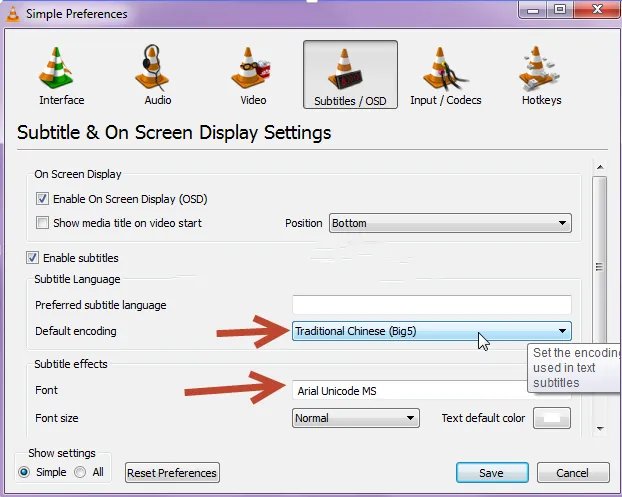Click the VLC cone icon in title bar
Viewport: 622px width, 497px height.
coord(14,13)
